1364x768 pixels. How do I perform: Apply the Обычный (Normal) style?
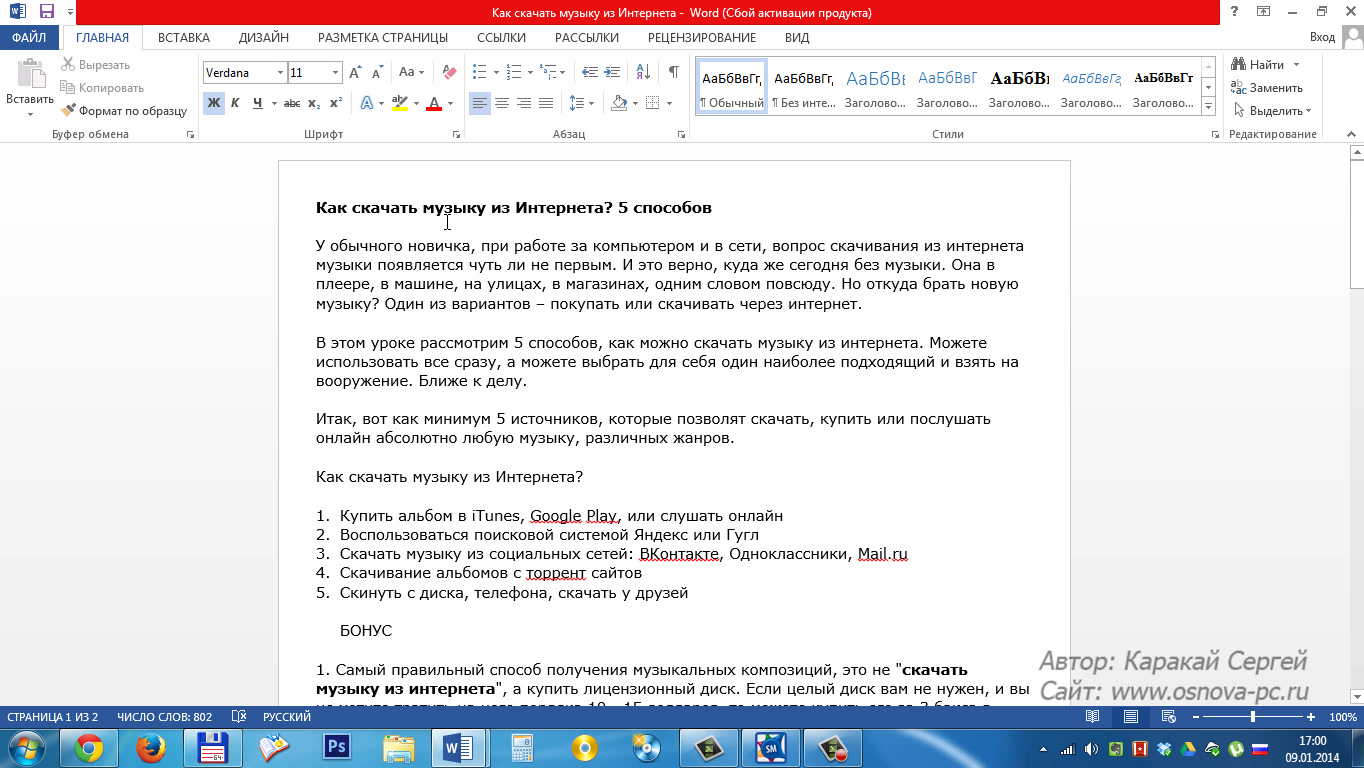coord(732,87)
